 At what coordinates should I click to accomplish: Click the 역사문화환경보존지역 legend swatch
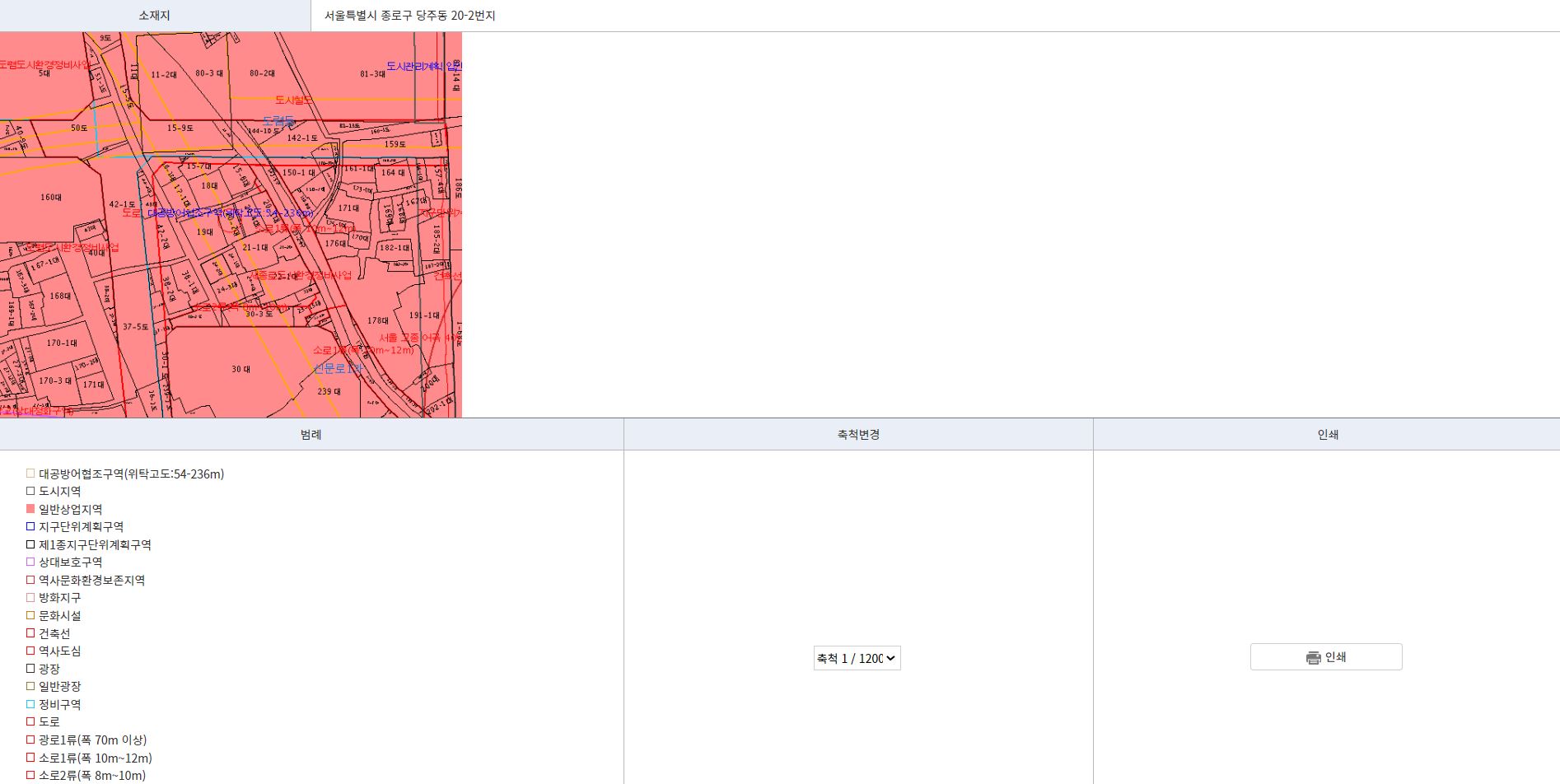coord(30,580)
